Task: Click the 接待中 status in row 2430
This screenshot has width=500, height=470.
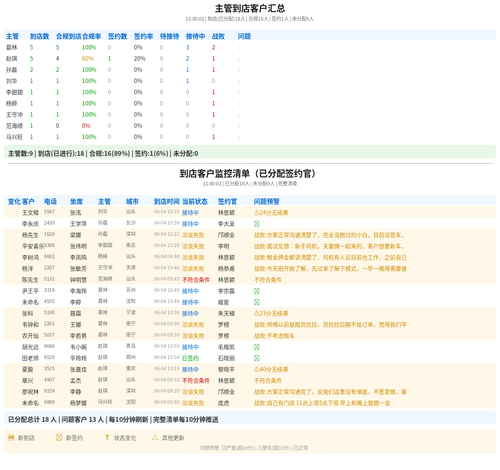Action: 190,224
